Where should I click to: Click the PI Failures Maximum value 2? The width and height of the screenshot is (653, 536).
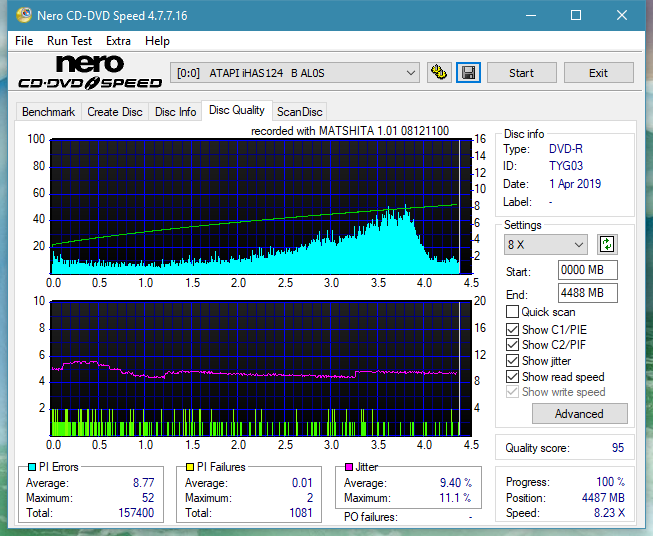(x=310, y=498)
